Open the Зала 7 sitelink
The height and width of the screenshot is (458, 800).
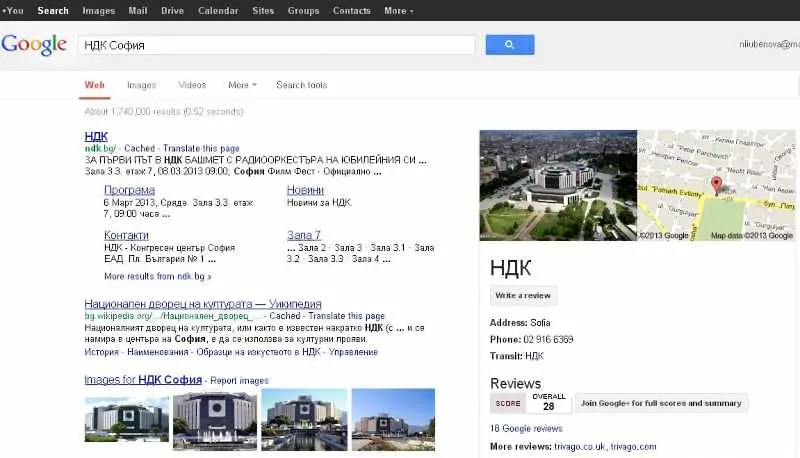[x=304, y=235]
